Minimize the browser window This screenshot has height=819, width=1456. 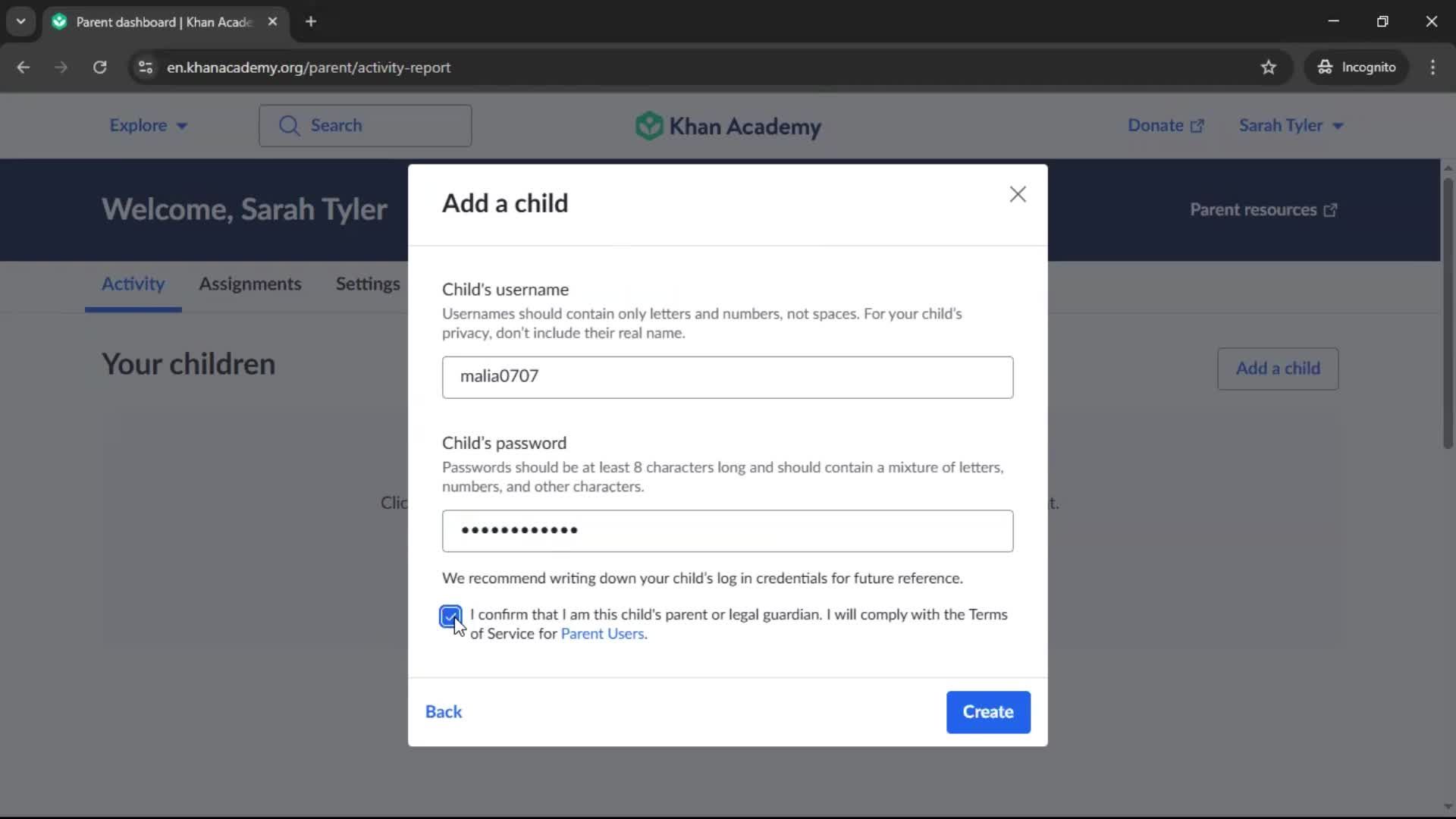1334,22
